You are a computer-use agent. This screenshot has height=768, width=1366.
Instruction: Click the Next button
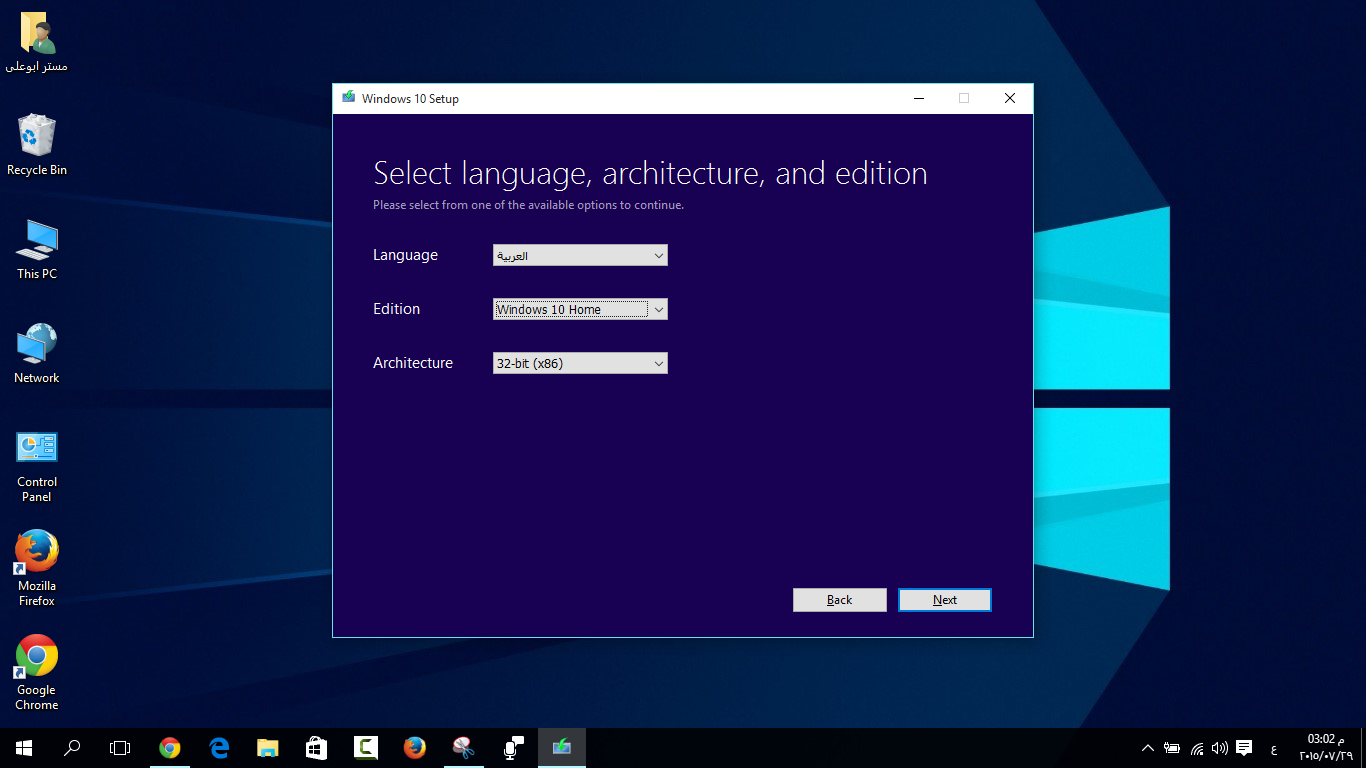(x=945, y=600)
